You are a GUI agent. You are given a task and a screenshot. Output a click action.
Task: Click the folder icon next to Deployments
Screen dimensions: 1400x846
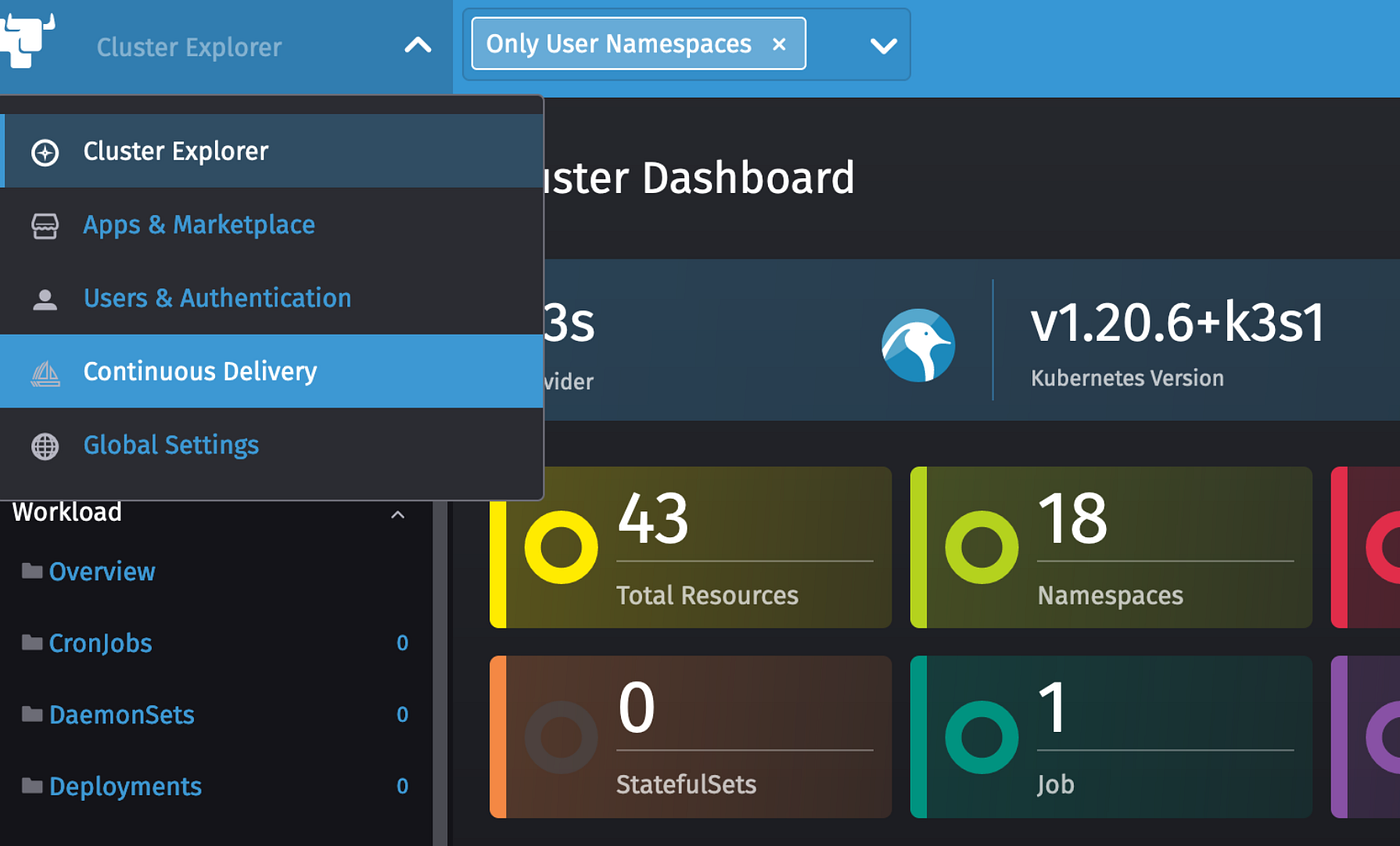tap(32, 785)
